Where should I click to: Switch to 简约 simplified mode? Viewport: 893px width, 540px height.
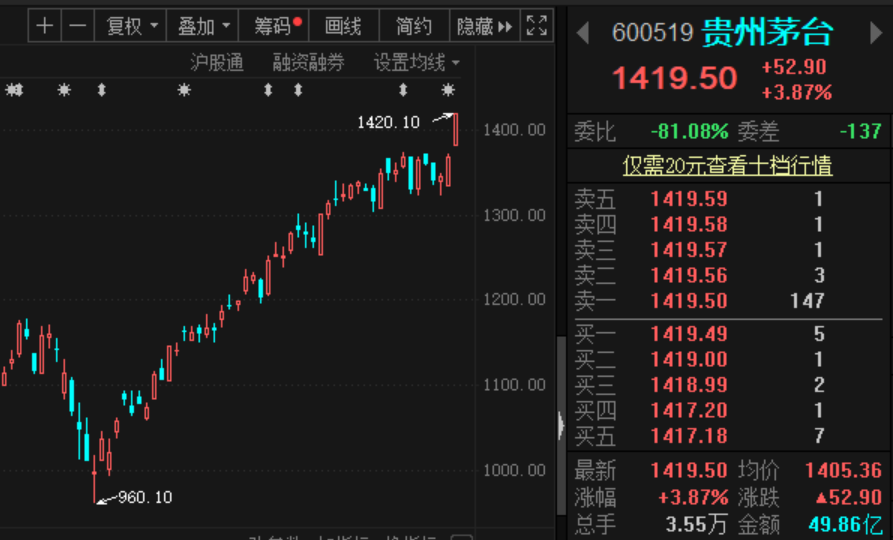click(414, 26)
